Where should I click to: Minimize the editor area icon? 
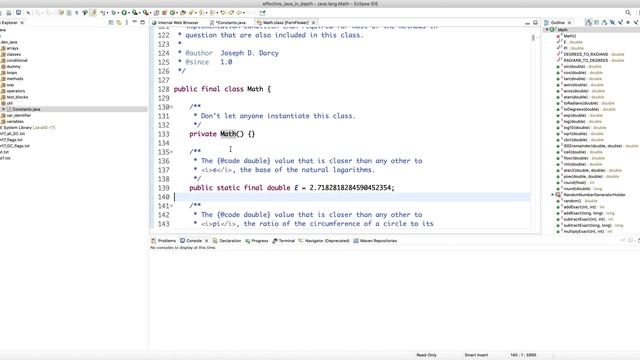pos(527,23)
